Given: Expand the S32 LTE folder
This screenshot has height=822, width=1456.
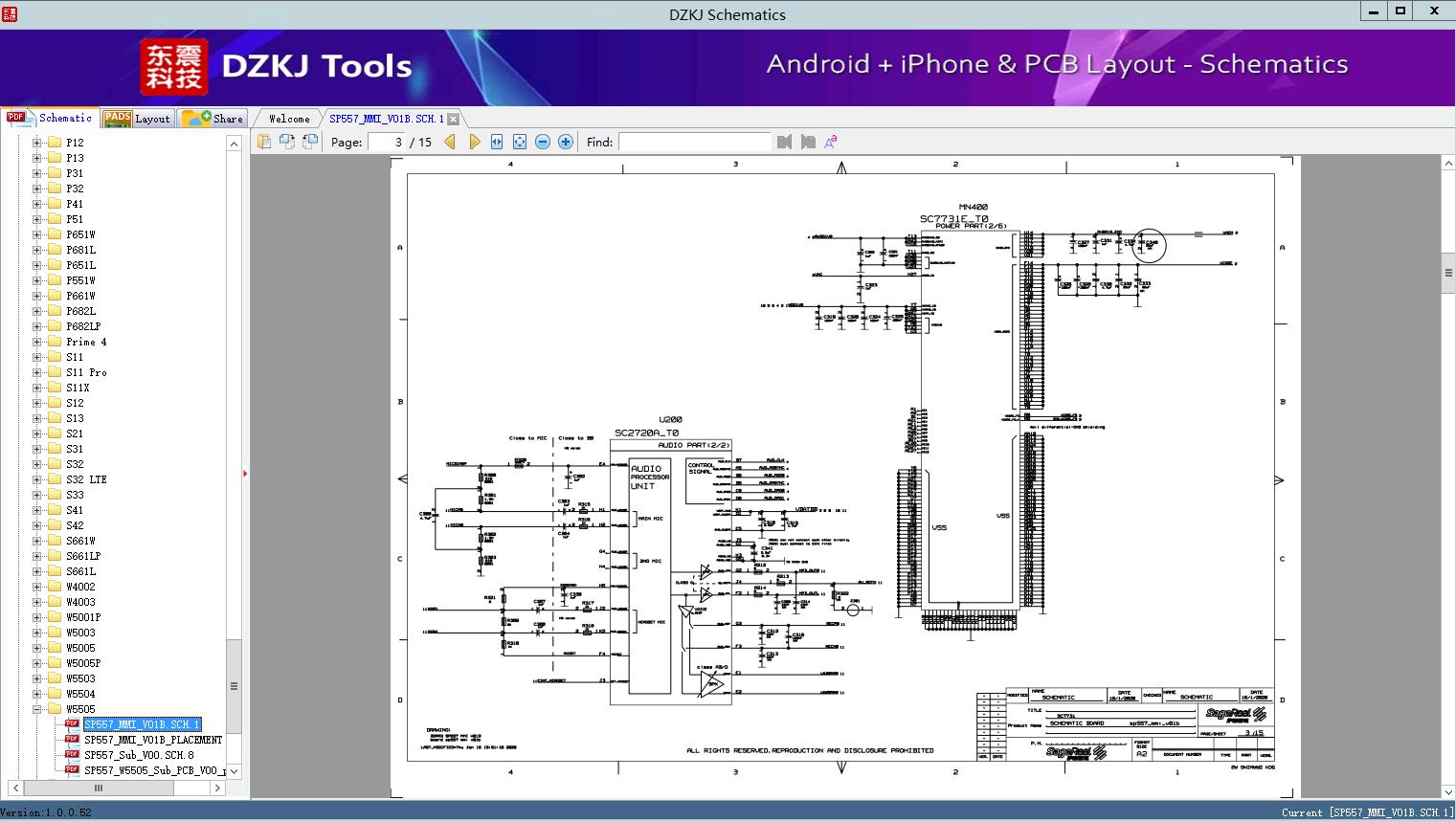Looking at the screenshot, I should coord(36,479).
